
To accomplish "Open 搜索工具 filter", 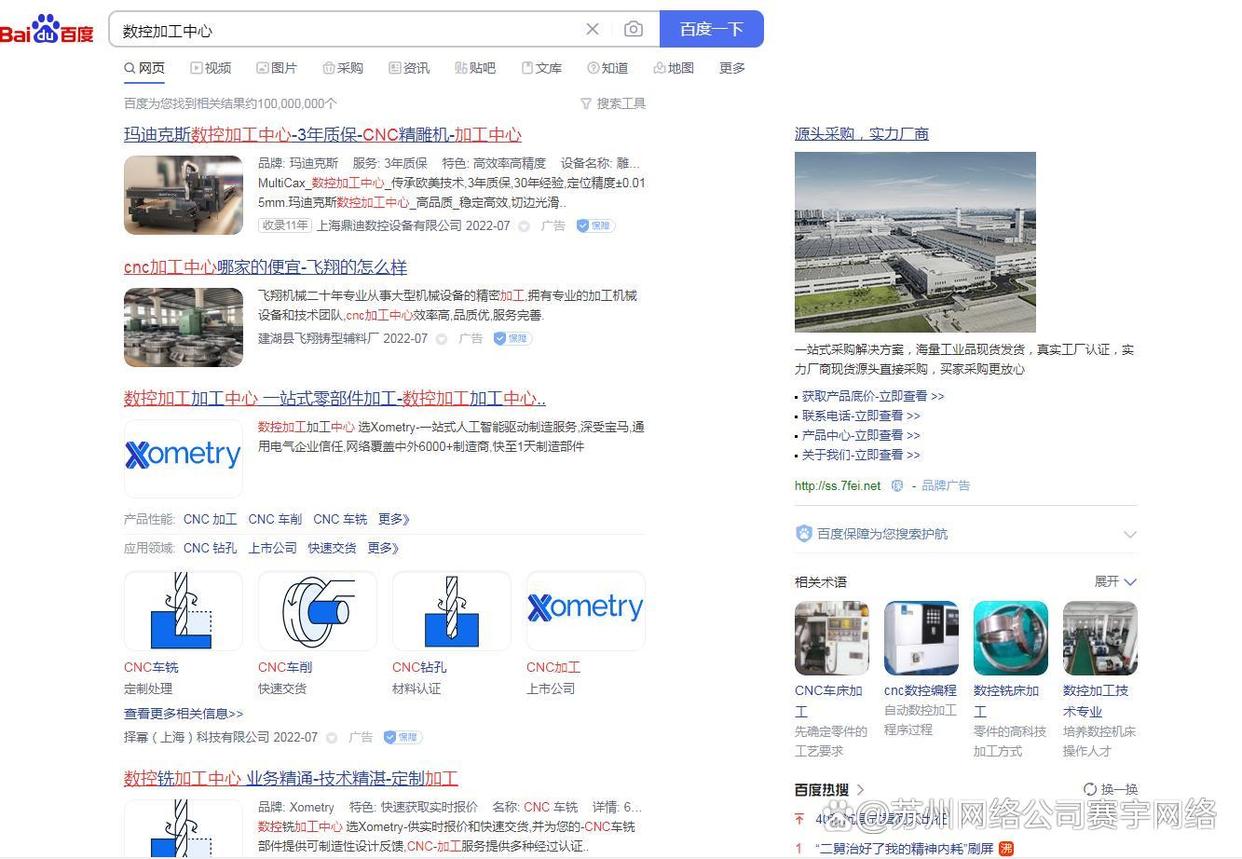I will point(613,103).
